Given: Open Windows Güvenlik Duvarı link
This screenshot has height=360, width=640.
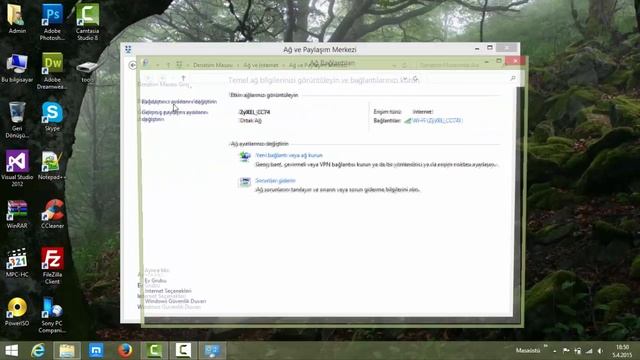Looking at the screenshot, I should 176,301.
